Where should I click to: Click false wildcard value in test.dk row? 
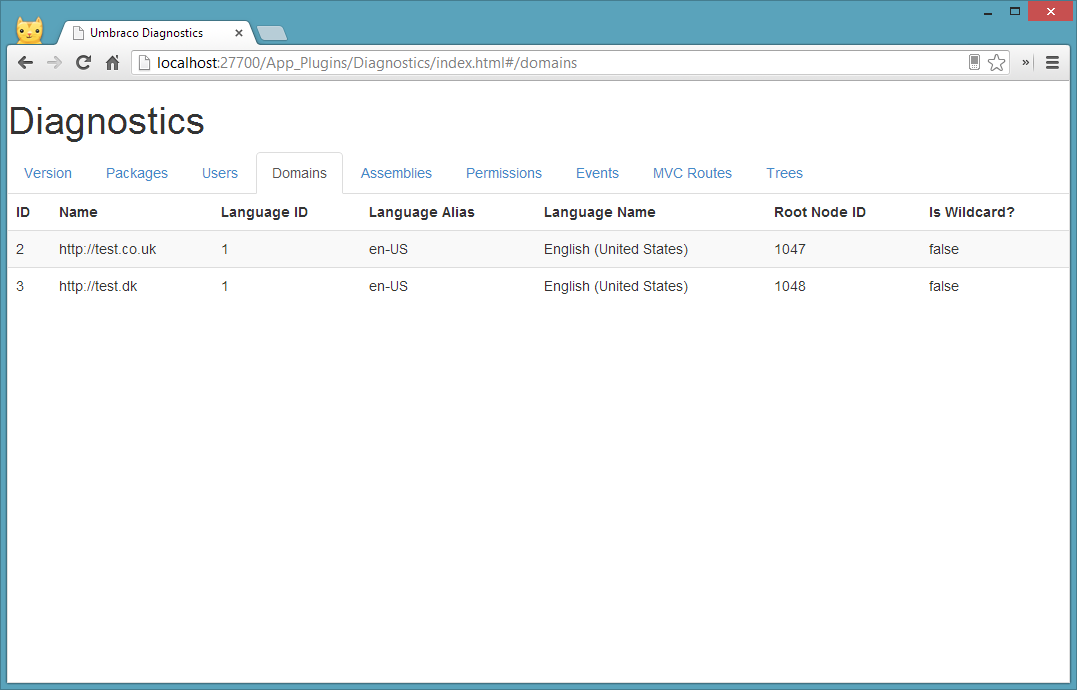pos(944,286)
